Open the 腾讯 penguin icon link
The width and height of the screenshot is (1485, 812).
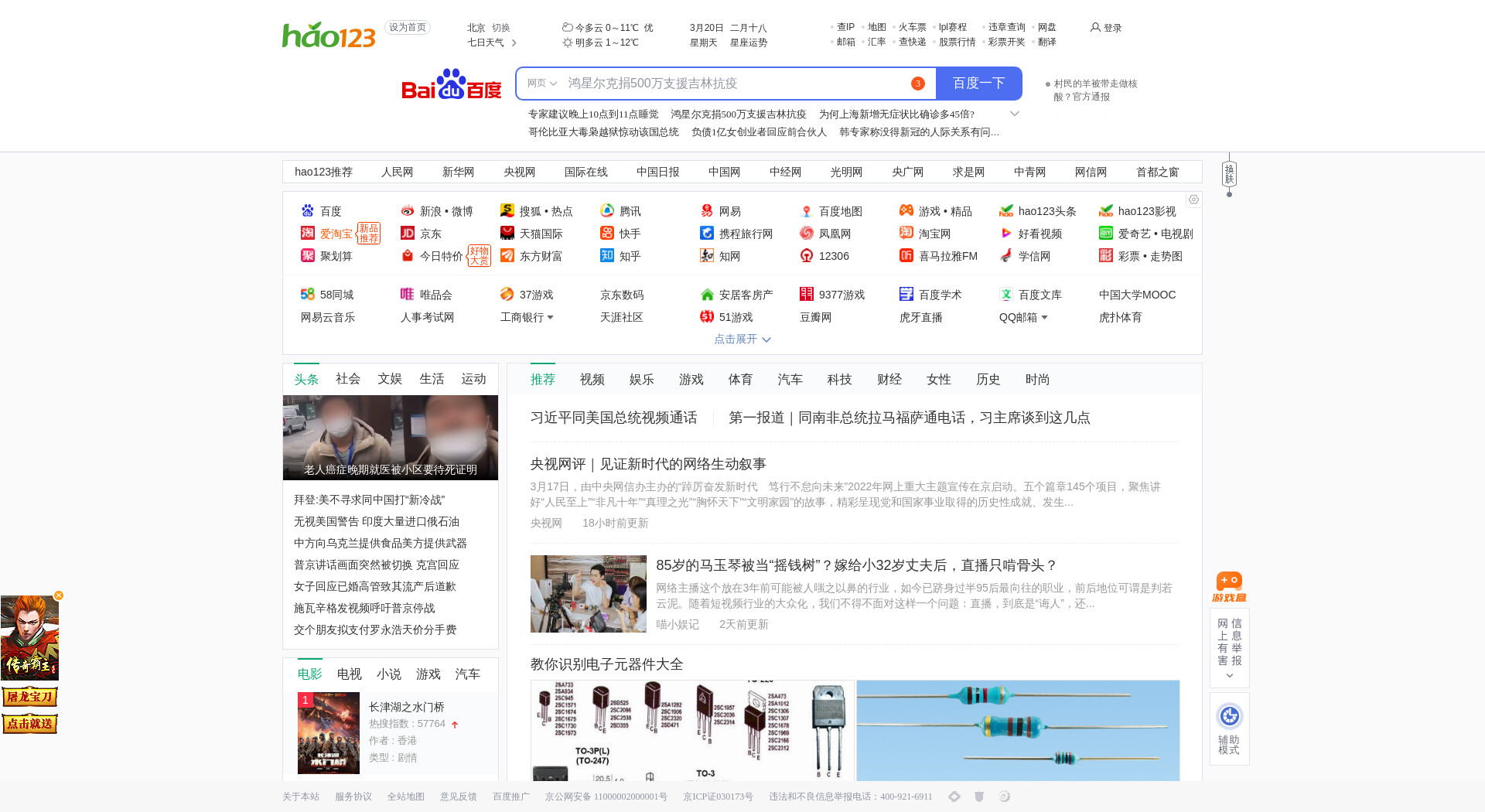[607, 211]
